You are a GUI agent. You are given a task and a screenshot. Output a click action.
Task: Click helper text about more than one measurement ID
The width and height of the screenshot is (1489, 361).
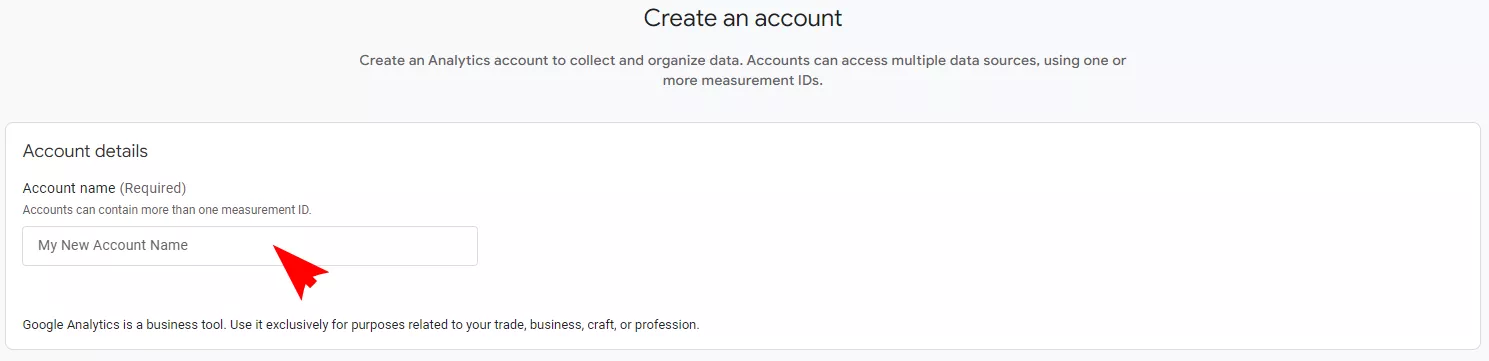coord(167,210)
